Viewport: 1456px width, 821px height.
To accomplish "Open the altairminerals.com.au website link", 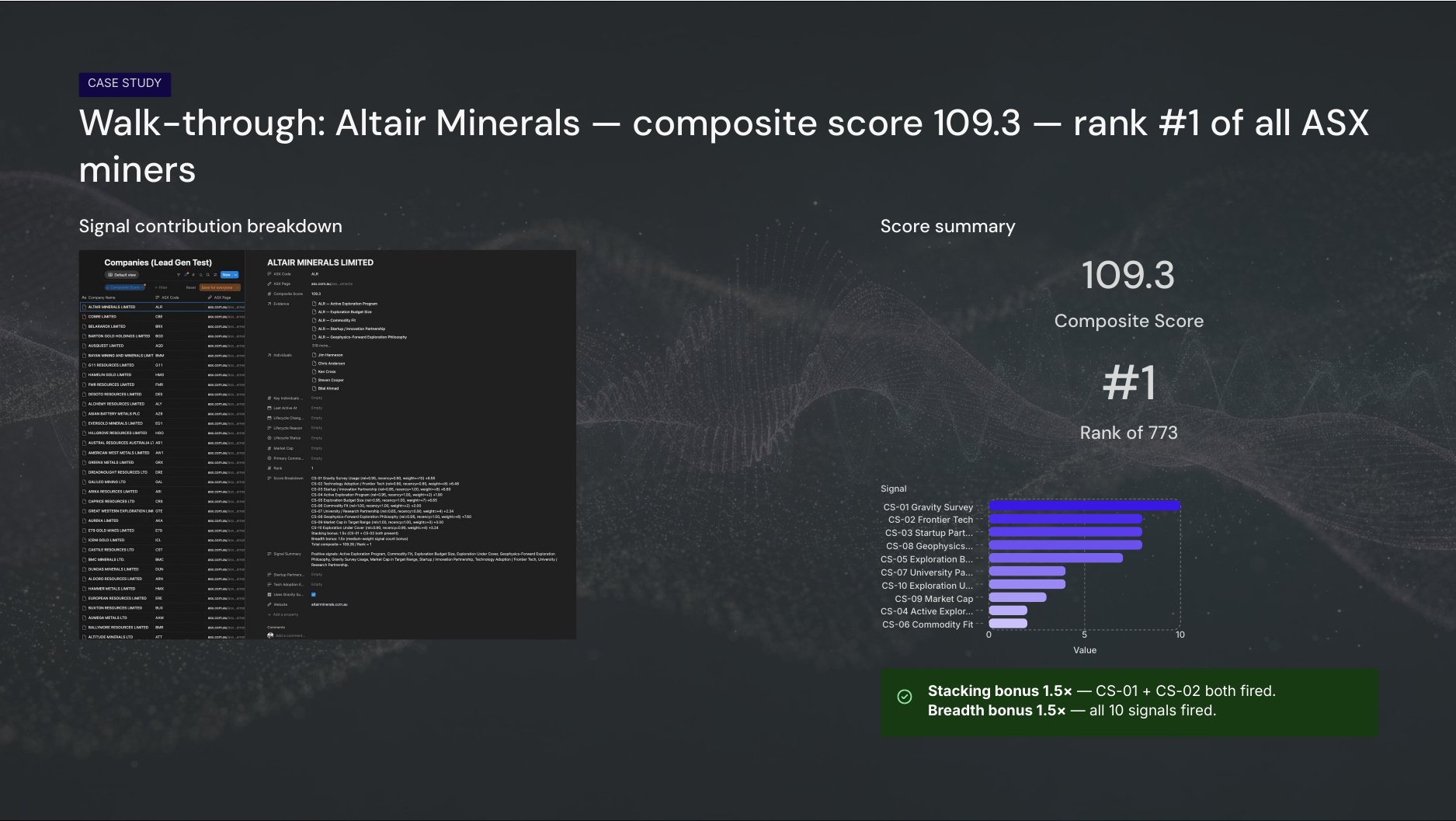I will point(329,604).
